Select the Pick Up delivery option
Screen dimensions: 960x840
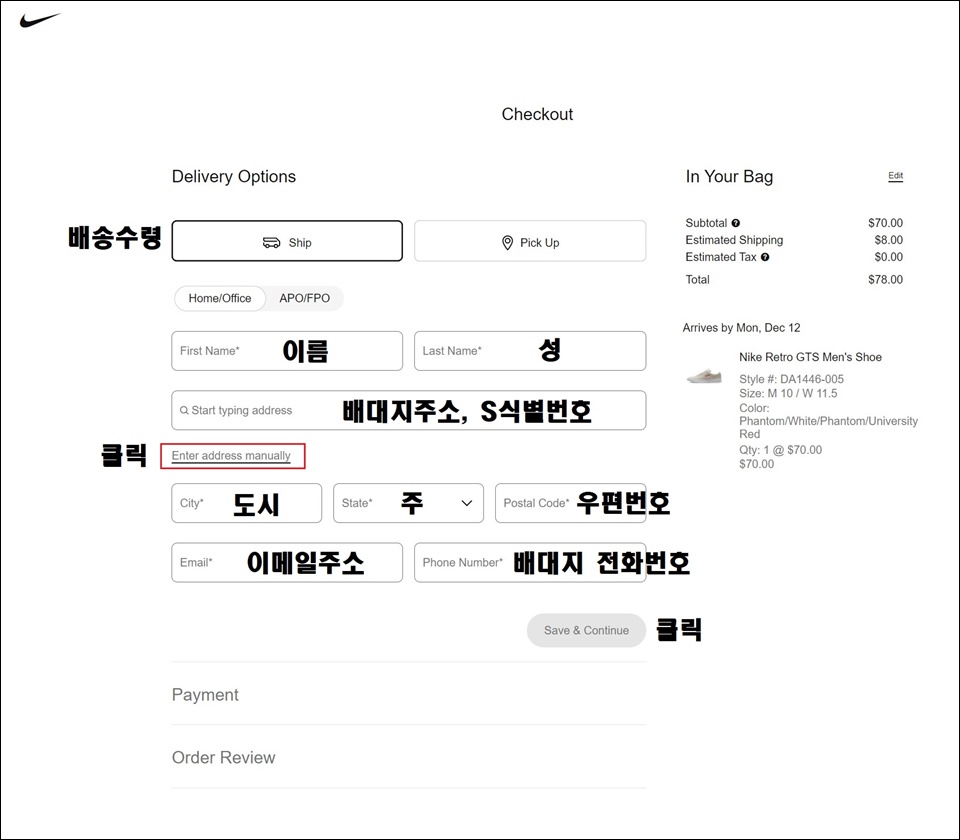[x=530, y=241]
